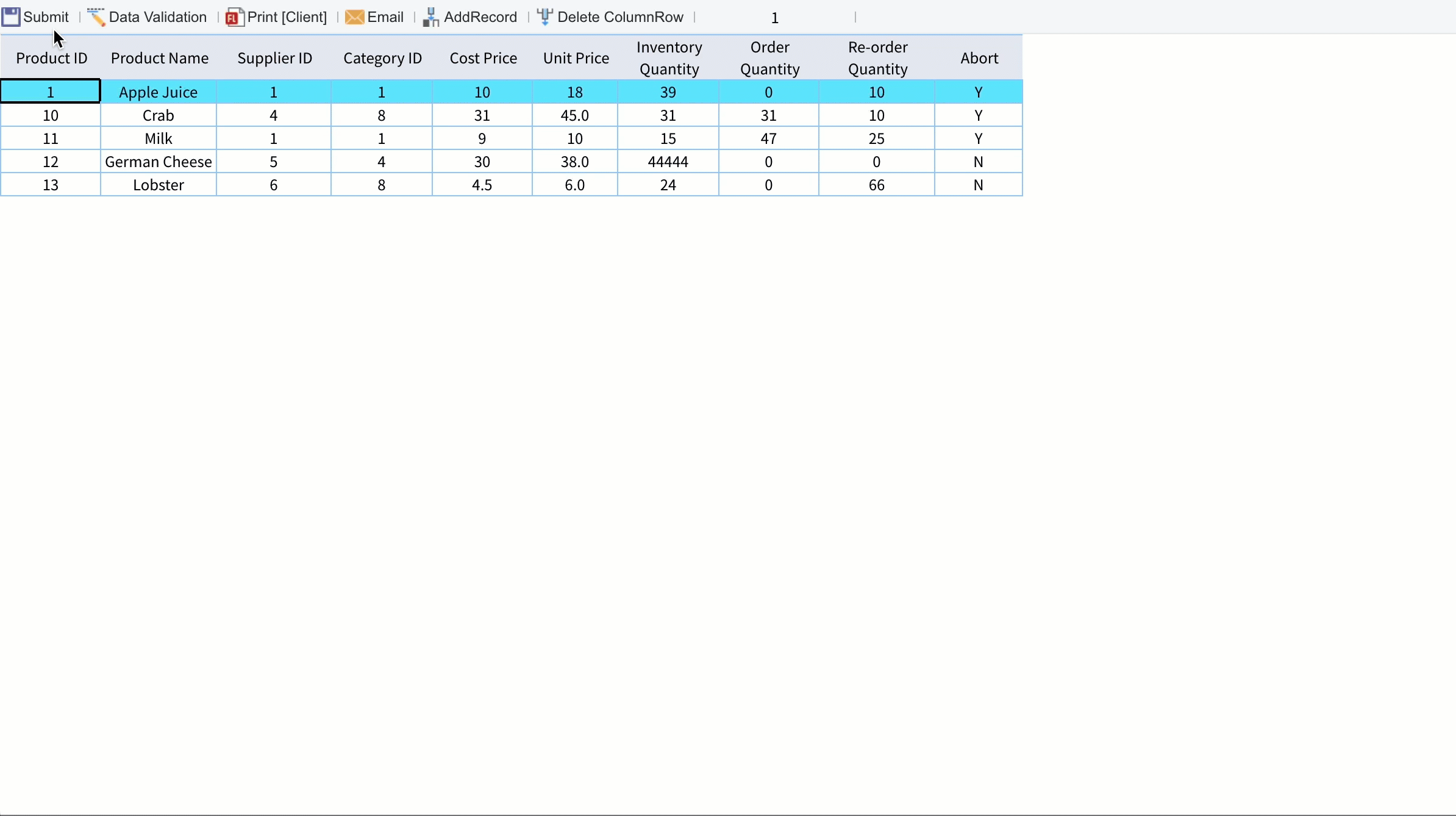The image size is (1456, 816).
Task: Select Supplier ID cell 4 for Crab
Action: [274, 115]
